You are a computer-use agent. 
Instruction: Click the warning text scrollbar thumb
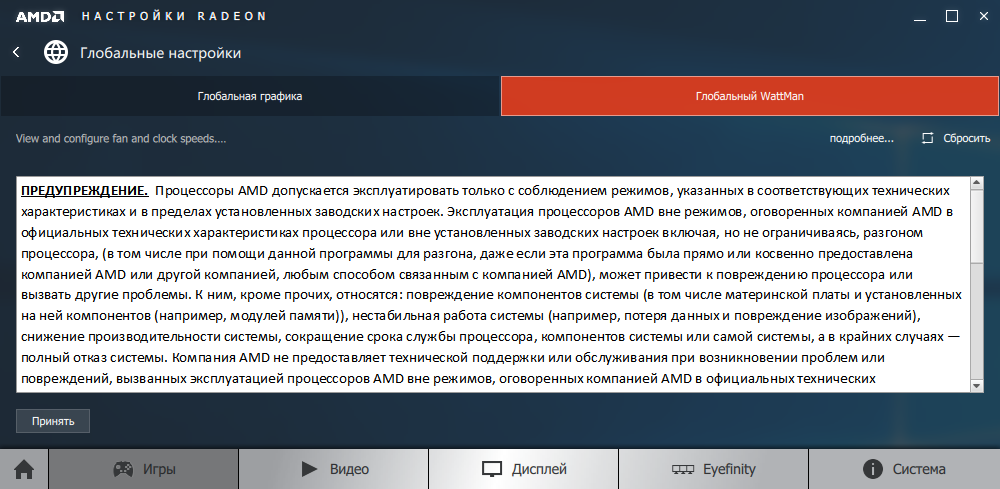pos(976,226)
